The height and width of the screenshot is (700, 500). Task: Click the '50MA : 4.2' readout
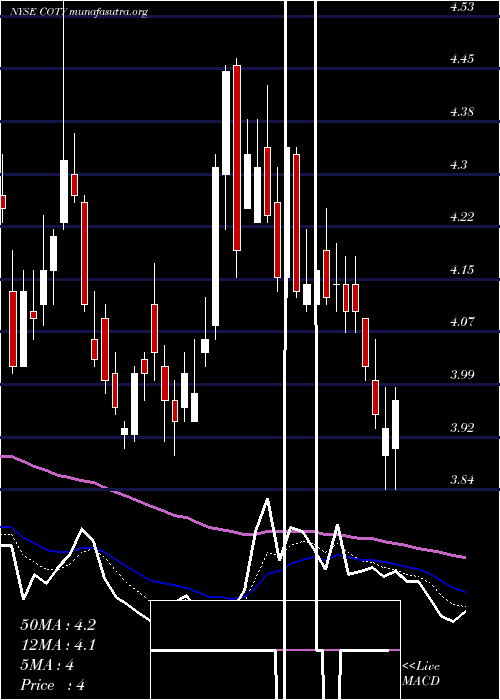click(58, 625)
